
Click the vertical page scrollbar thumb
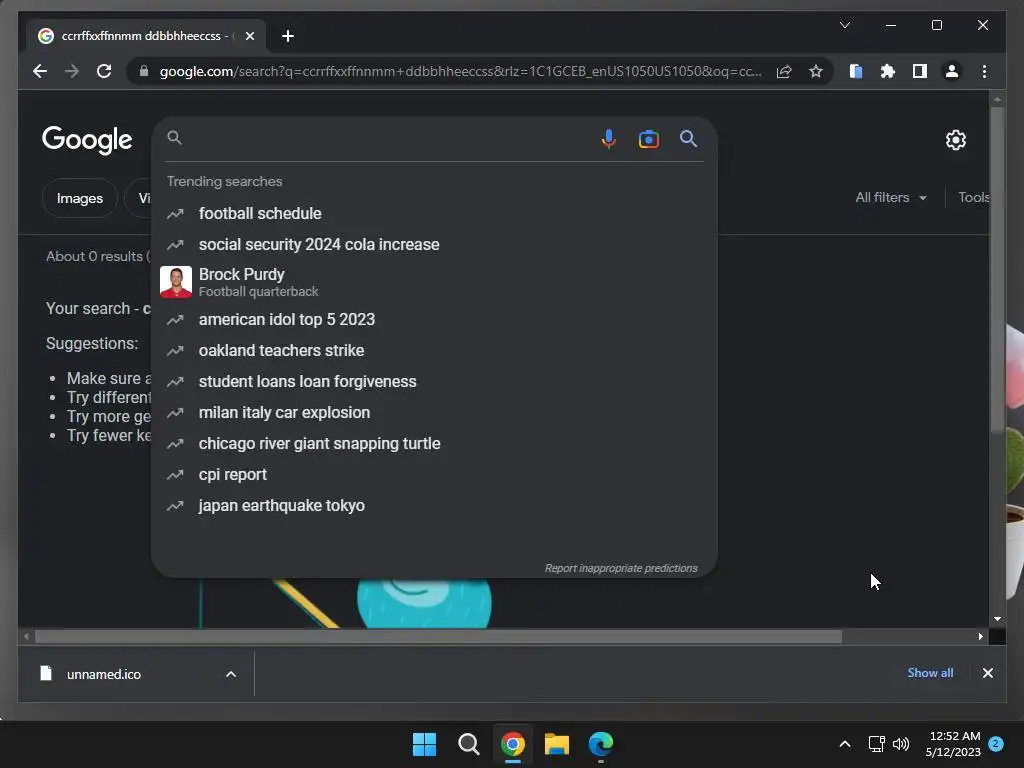(x=997, y=269)
